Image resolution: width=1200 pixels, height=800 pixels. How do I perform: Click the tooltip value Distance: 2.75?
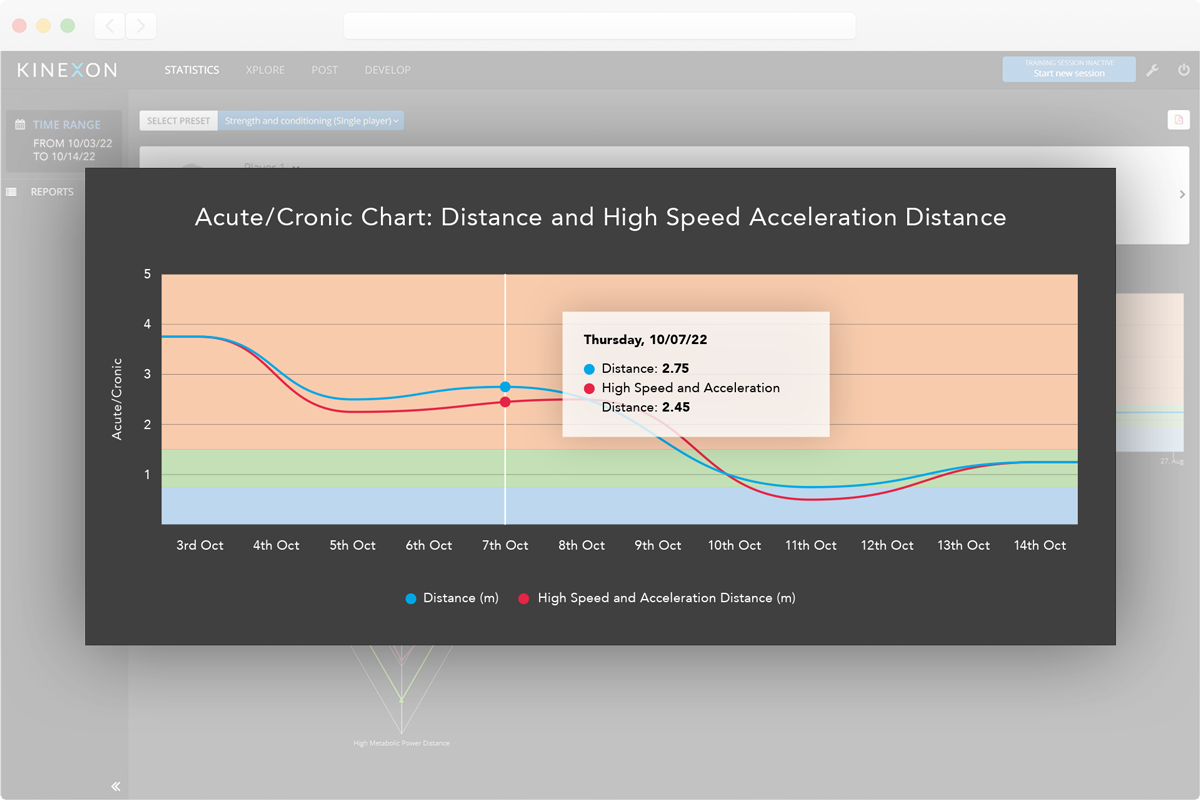coord(645,369)
